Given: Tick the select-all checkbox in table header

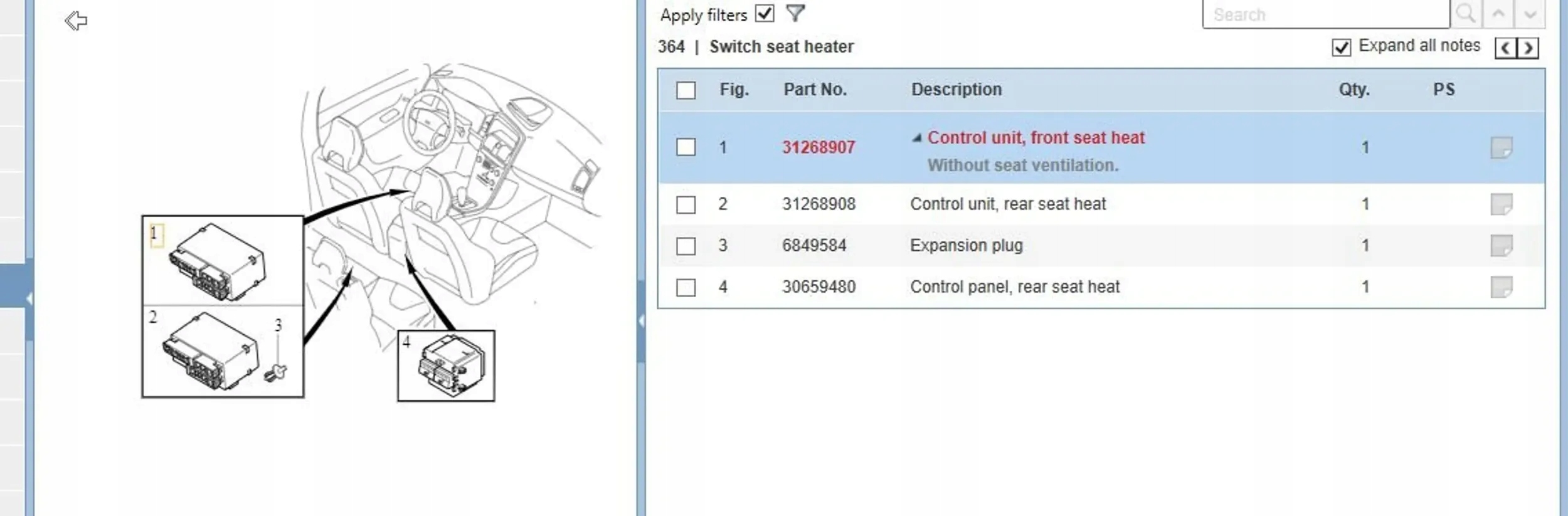Looking at the screenshot, I should [686, 90].
